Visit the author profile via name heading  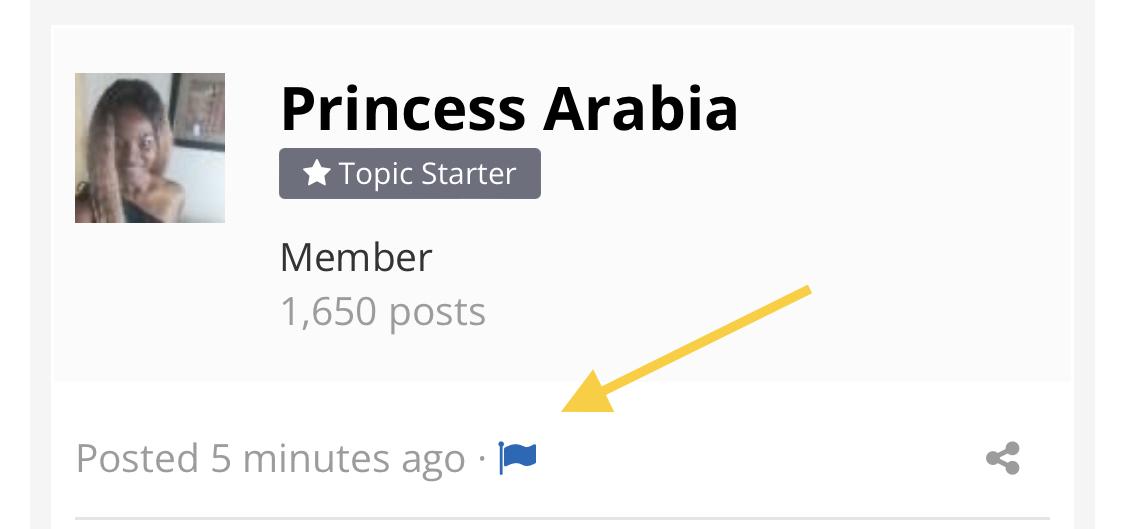[509, 108]
